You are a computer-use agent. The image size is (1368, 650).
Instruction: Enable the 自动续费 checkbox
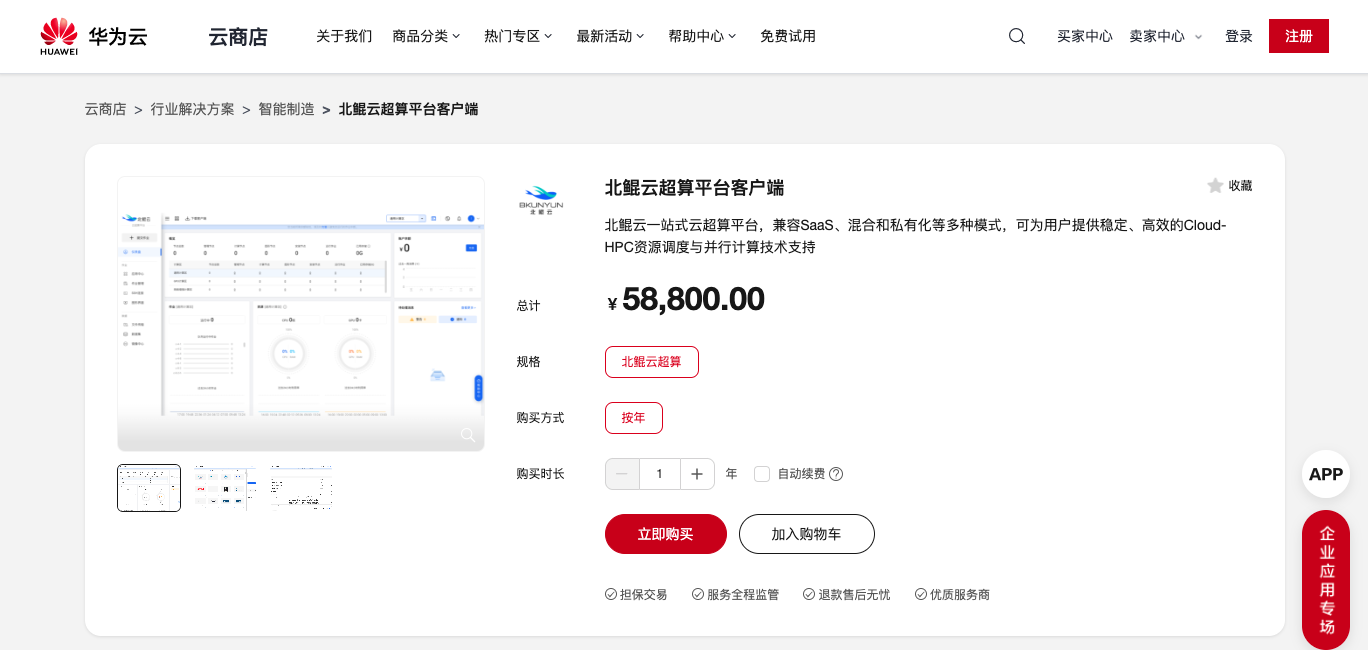click(762, 474)
